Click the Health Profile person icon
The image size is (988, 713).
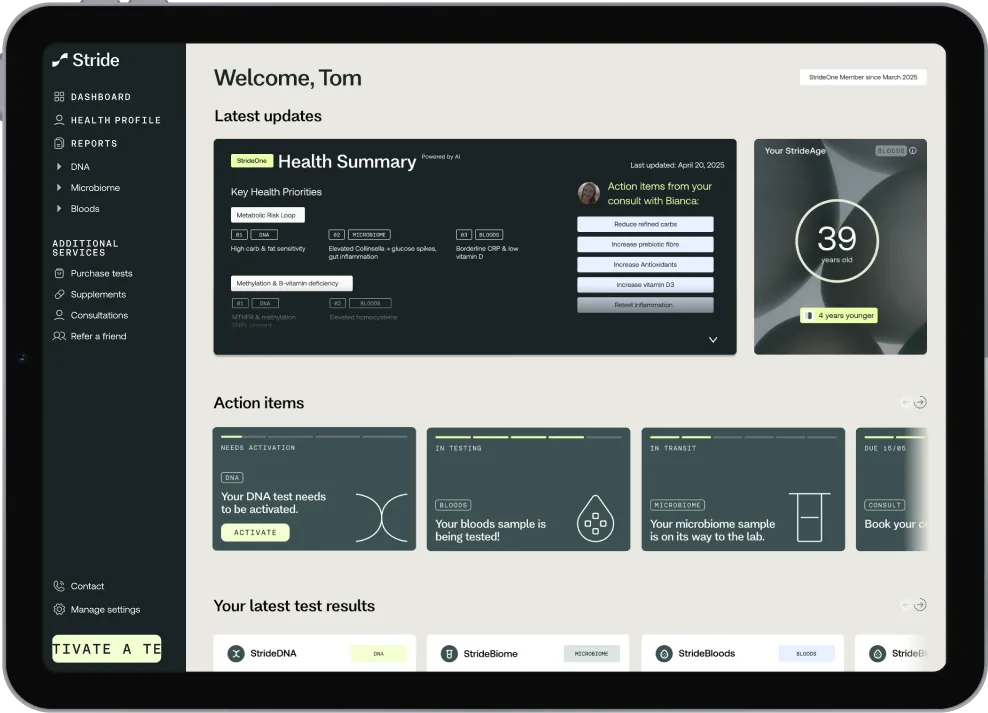coord(59,120)
